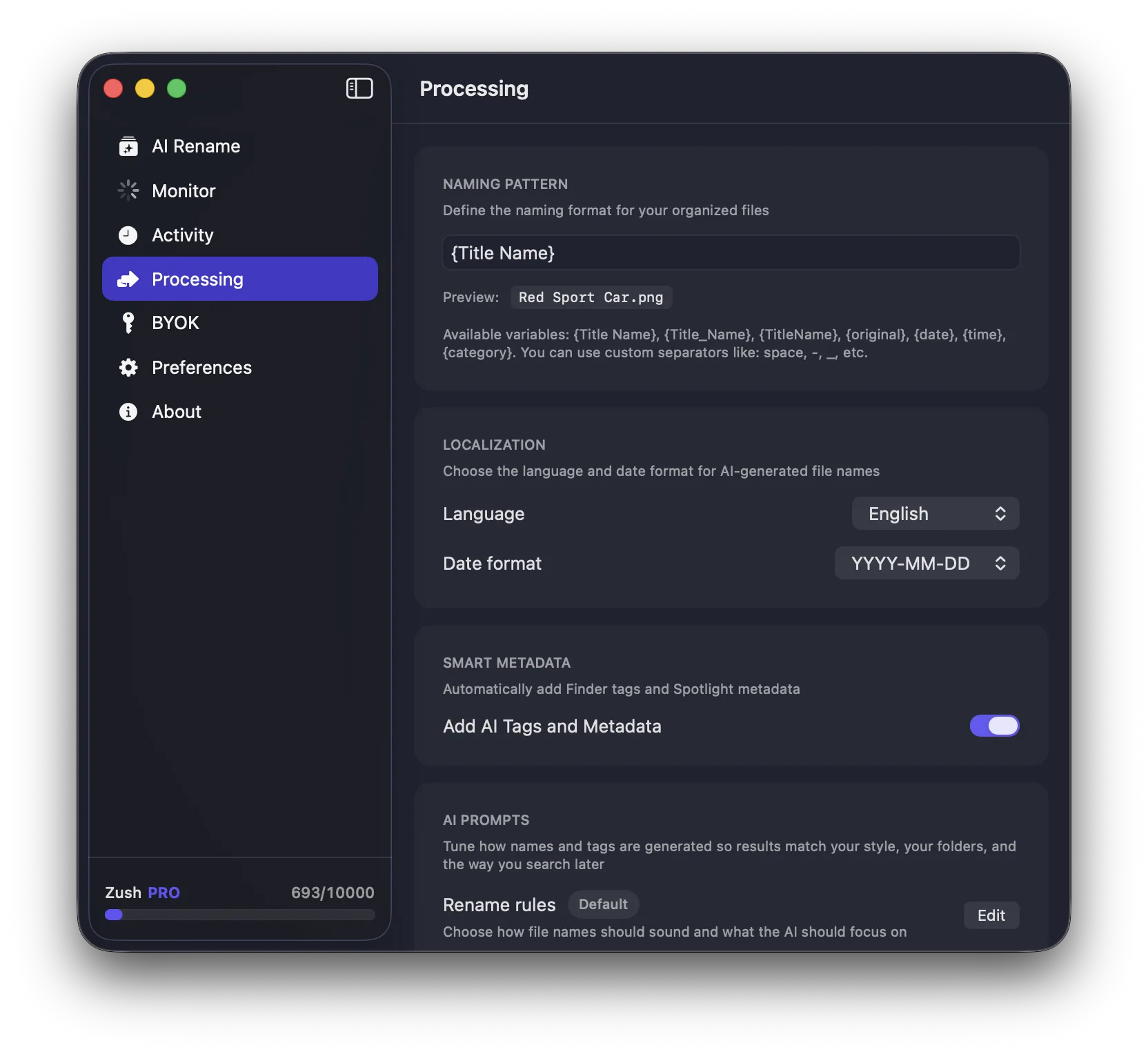Click the BYOK key icon

click(128, 323)
